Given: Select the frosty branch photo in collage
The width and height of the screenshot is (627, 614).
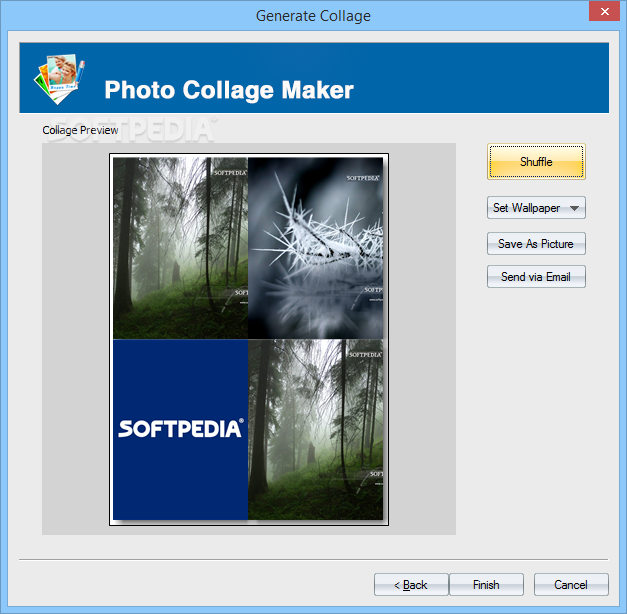Looking at the screenshot, I should point(315,248).
